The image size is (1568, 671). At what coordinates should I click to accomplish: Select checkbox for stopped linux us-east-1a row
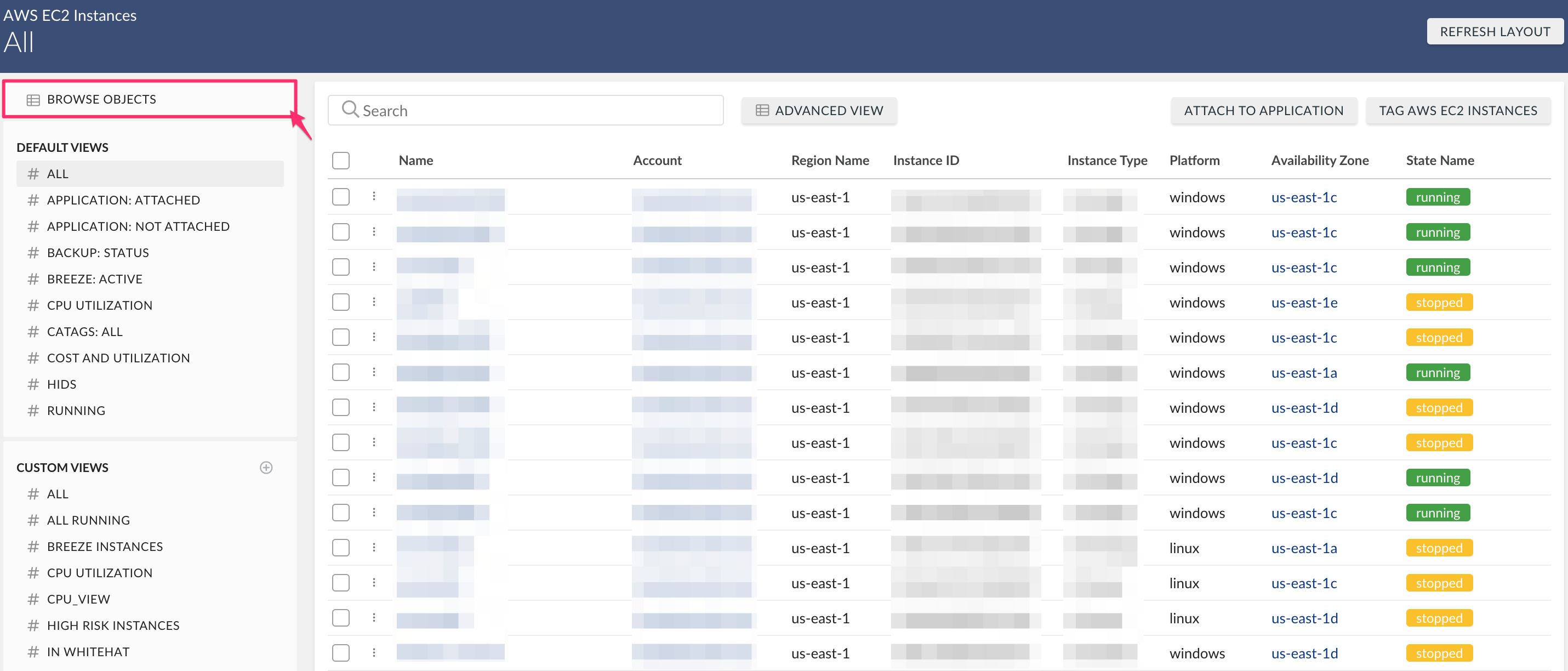click(341, 548)
